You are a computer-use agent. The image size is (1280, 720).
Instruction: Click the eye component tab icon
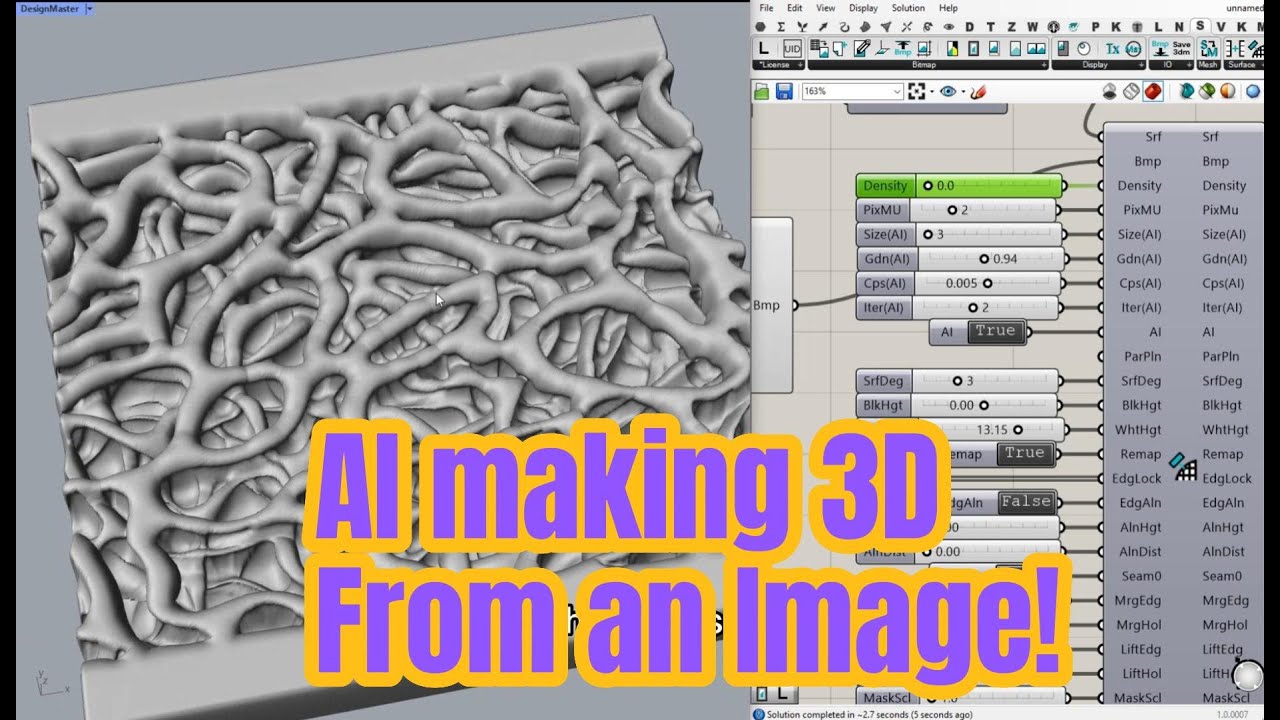(949, 27)
